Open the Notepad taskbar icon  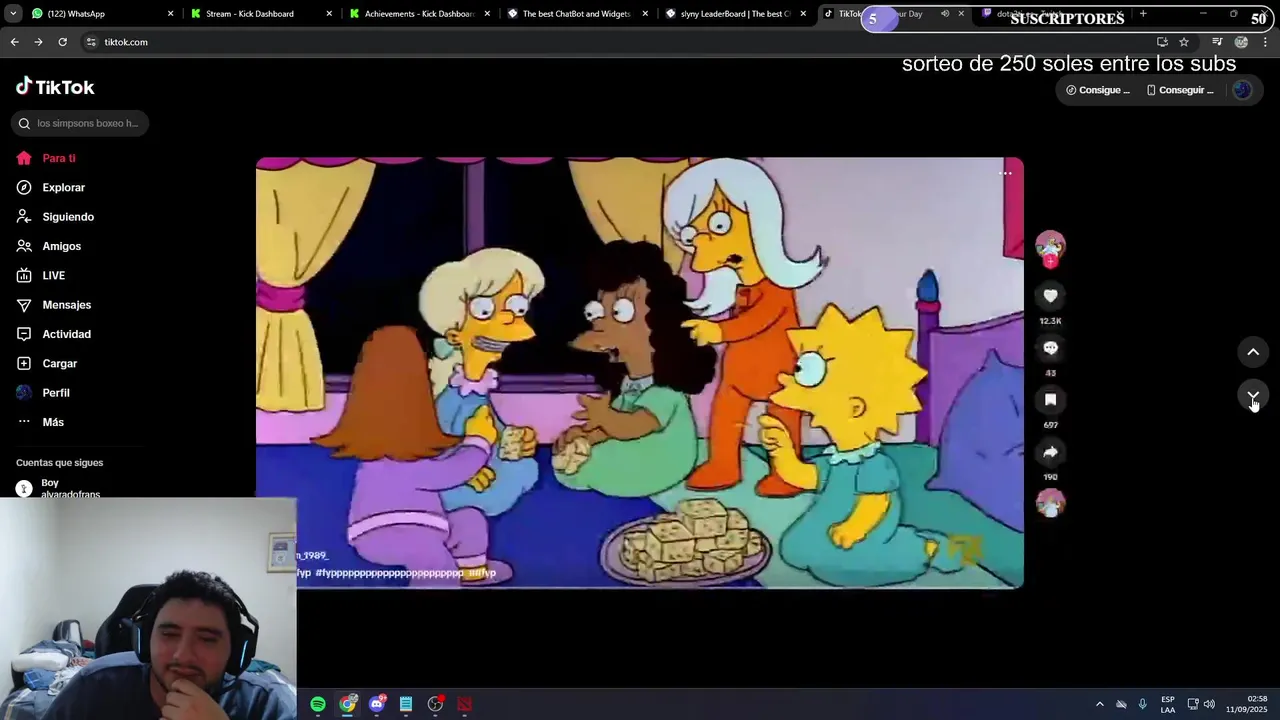point(406,704)
